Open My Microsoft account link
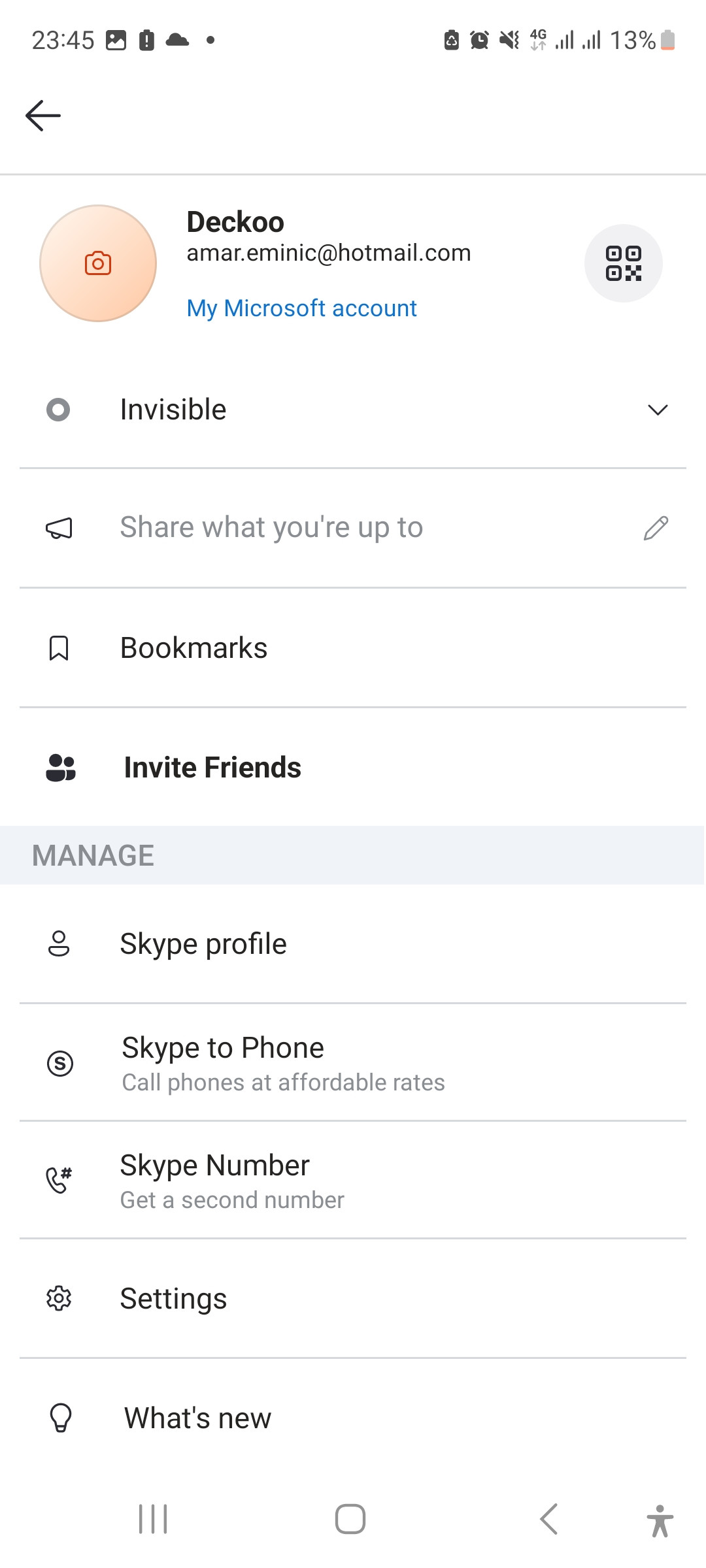Screen dimensions: 706x1568 (x=301, y=308)
